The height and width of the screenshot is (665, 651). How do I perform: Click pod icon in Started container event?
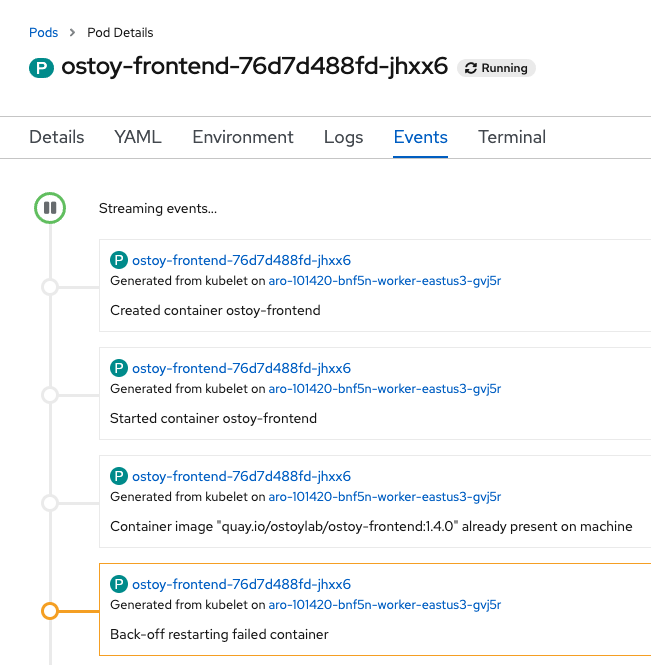tap(119, 368)
